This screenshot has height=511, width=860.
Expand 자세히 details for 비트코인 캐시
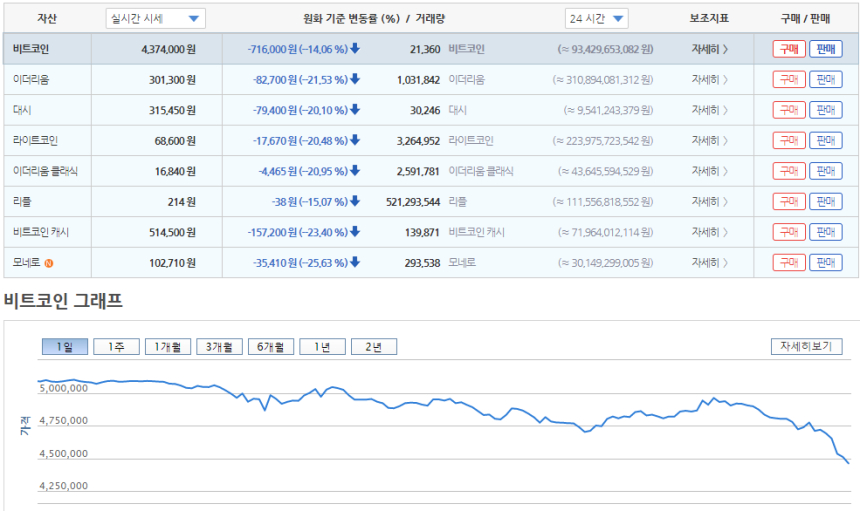point(709,232)
